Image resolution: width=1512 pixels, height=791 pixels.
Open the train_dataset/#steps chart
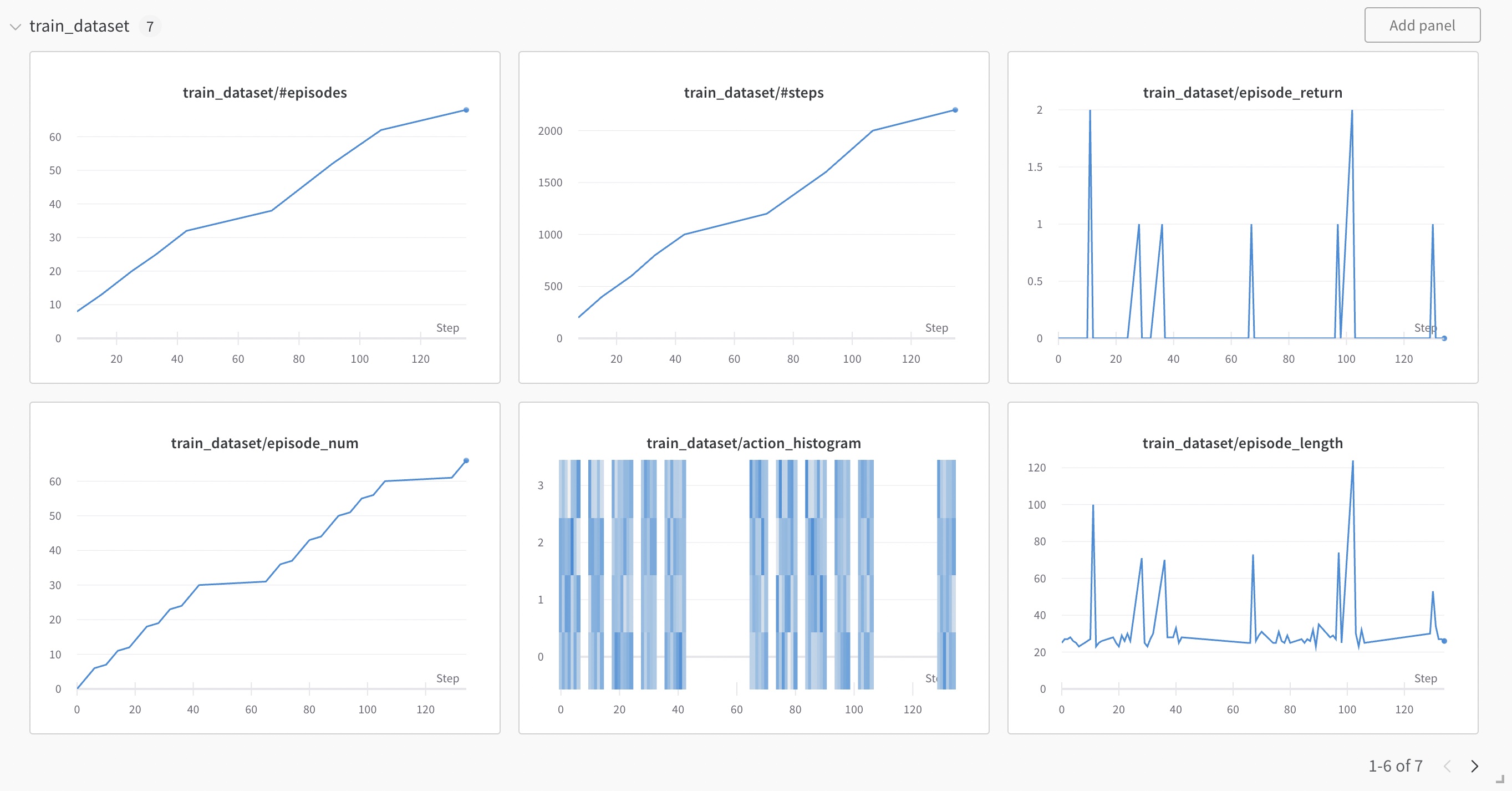click(x=754, y=217)
